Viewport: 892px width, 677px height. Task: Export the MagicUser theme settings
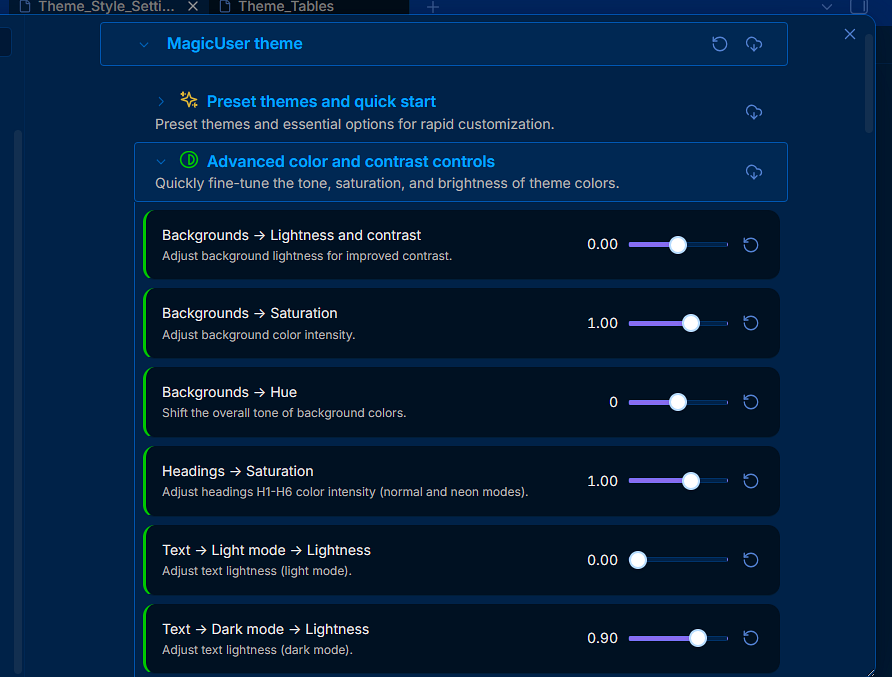tap(754, 44)
